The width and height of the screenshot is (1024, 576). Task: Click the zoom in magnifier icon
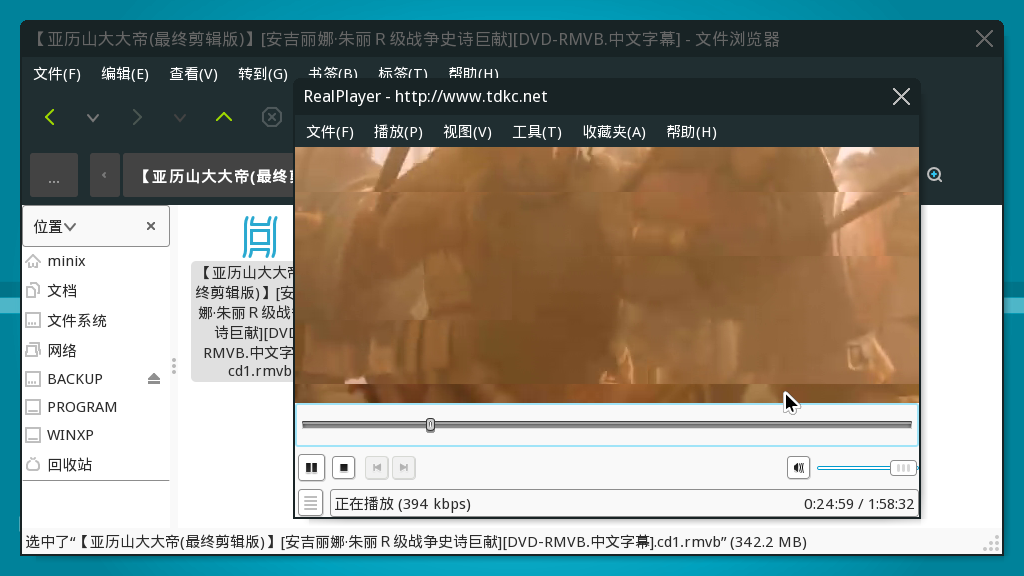935,175
